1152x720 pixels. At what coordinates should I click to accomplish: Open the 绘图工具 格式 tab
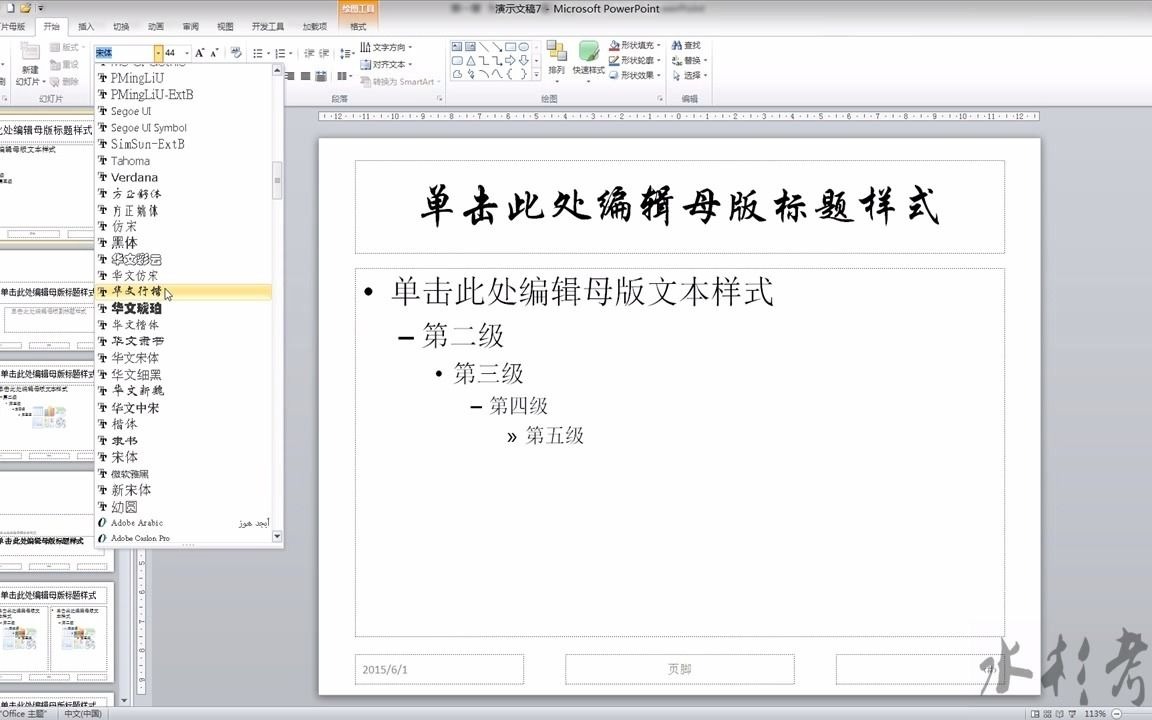point(356,27)
